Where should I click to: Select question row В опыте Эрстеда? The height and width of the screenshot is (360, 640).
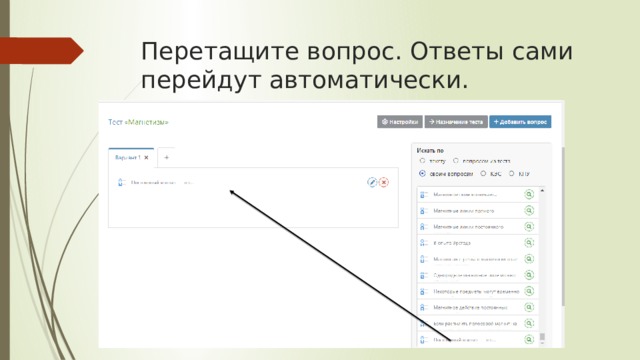(x=478, y=243)
